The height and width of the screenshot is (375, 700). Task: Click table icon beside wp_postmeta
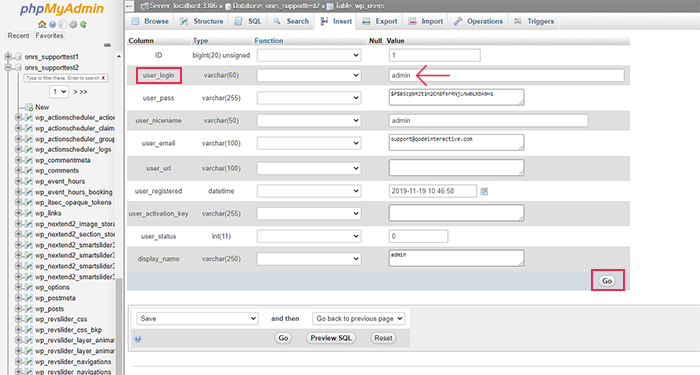pos(29,298)
